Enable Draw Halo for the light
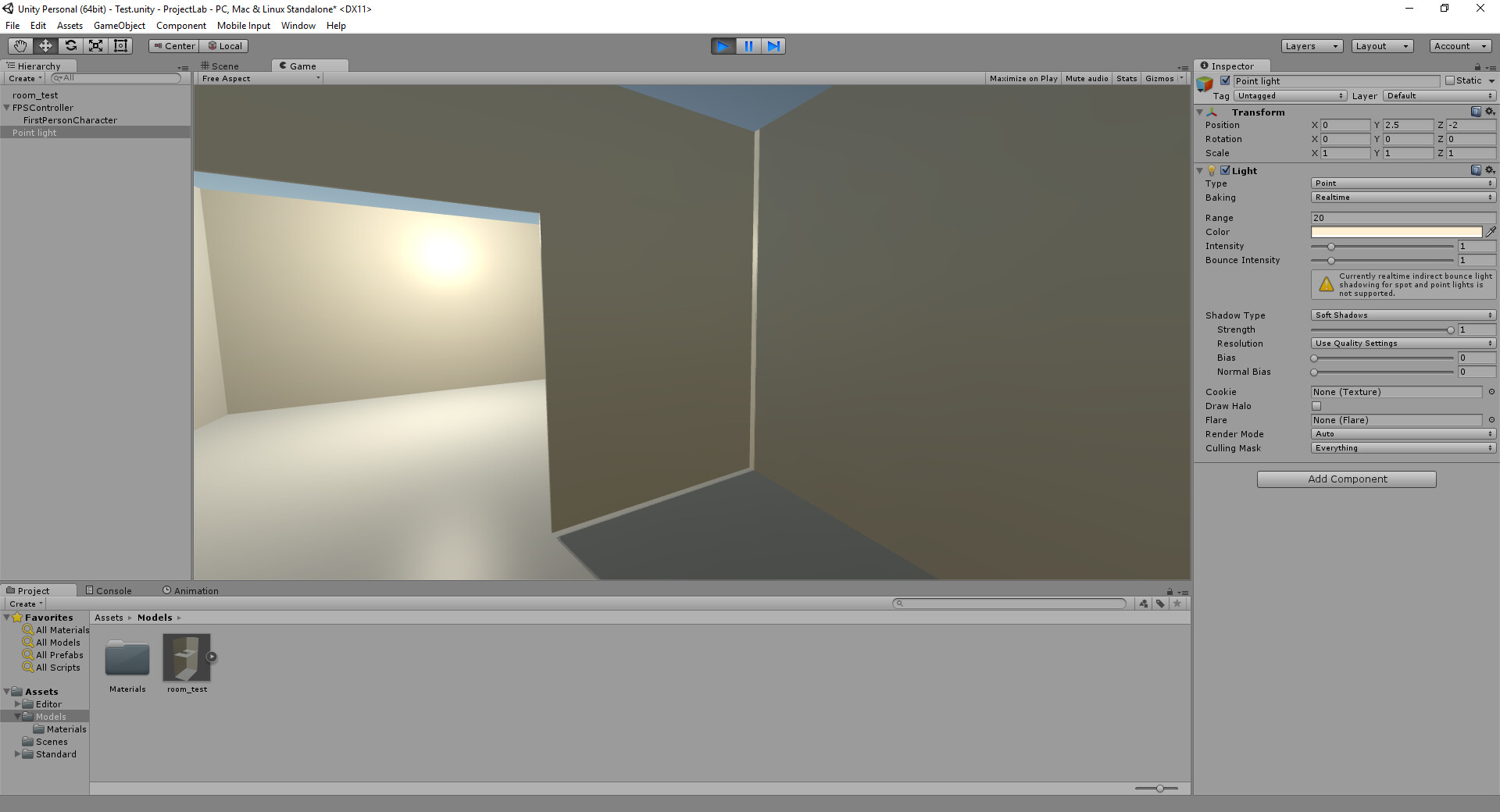 tap(1316, 406)
